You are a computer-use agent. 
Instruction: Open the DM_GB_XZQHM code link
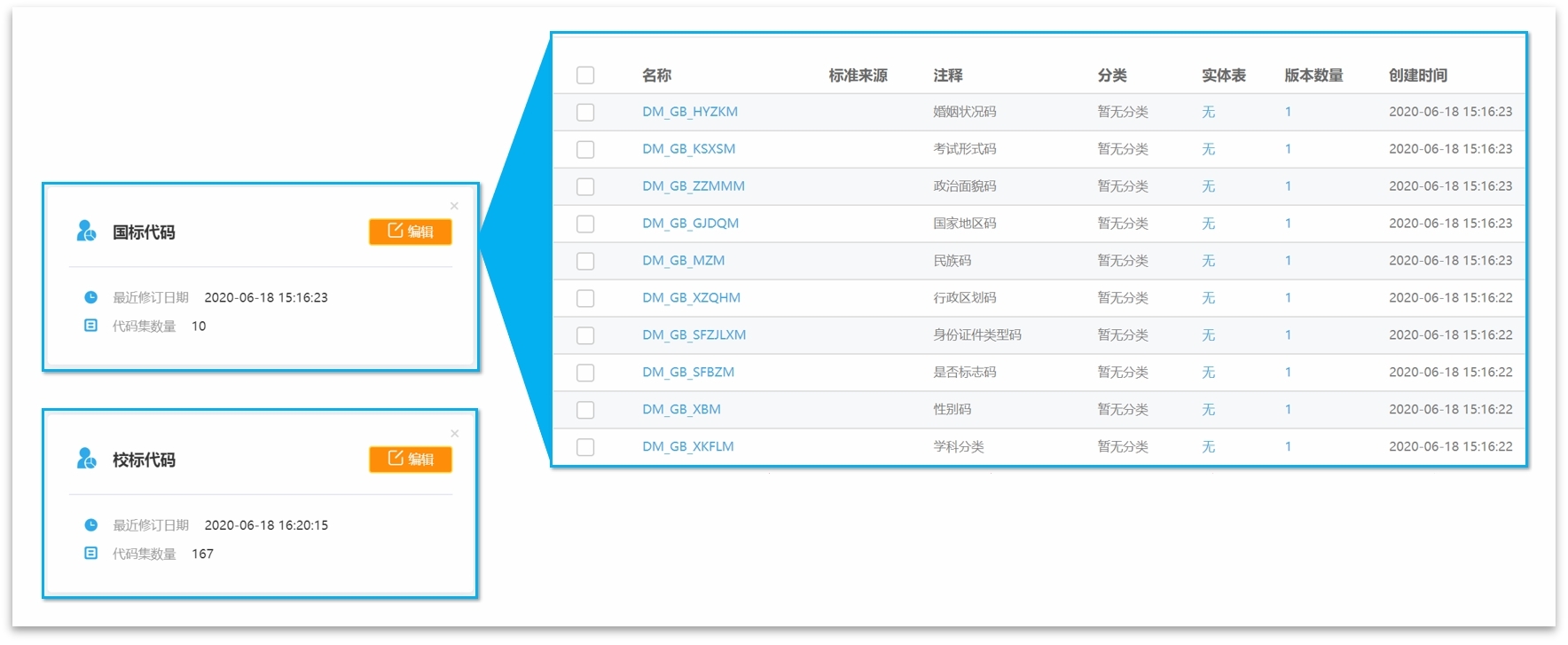coord(692,298)
